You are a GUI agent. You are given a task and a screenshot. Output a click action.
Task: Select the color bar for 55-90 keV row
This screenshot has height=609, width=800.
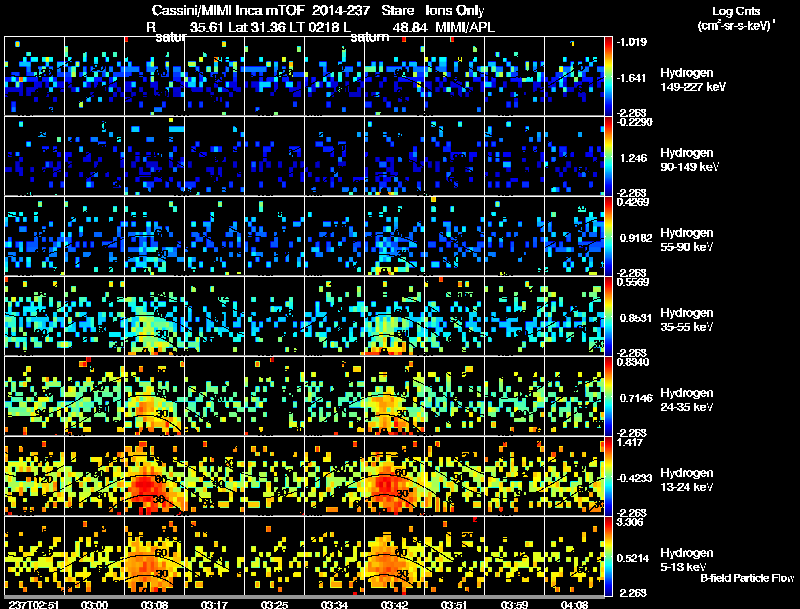click(608, 236)
